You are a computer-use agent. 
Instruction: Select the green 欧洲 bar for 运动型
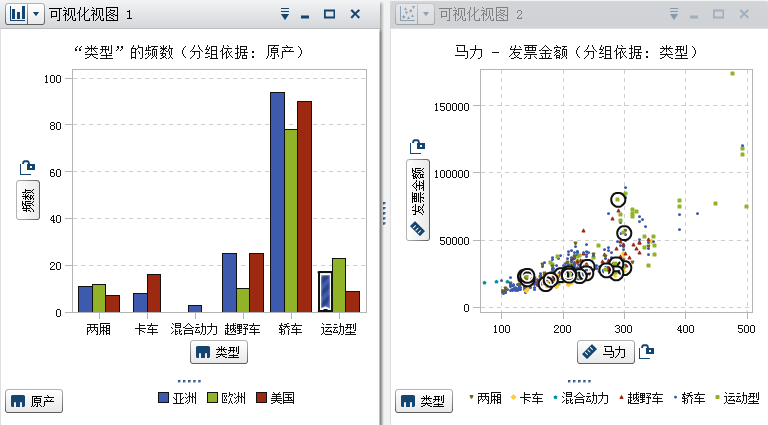pyautogui.click(x=339, y=285)
